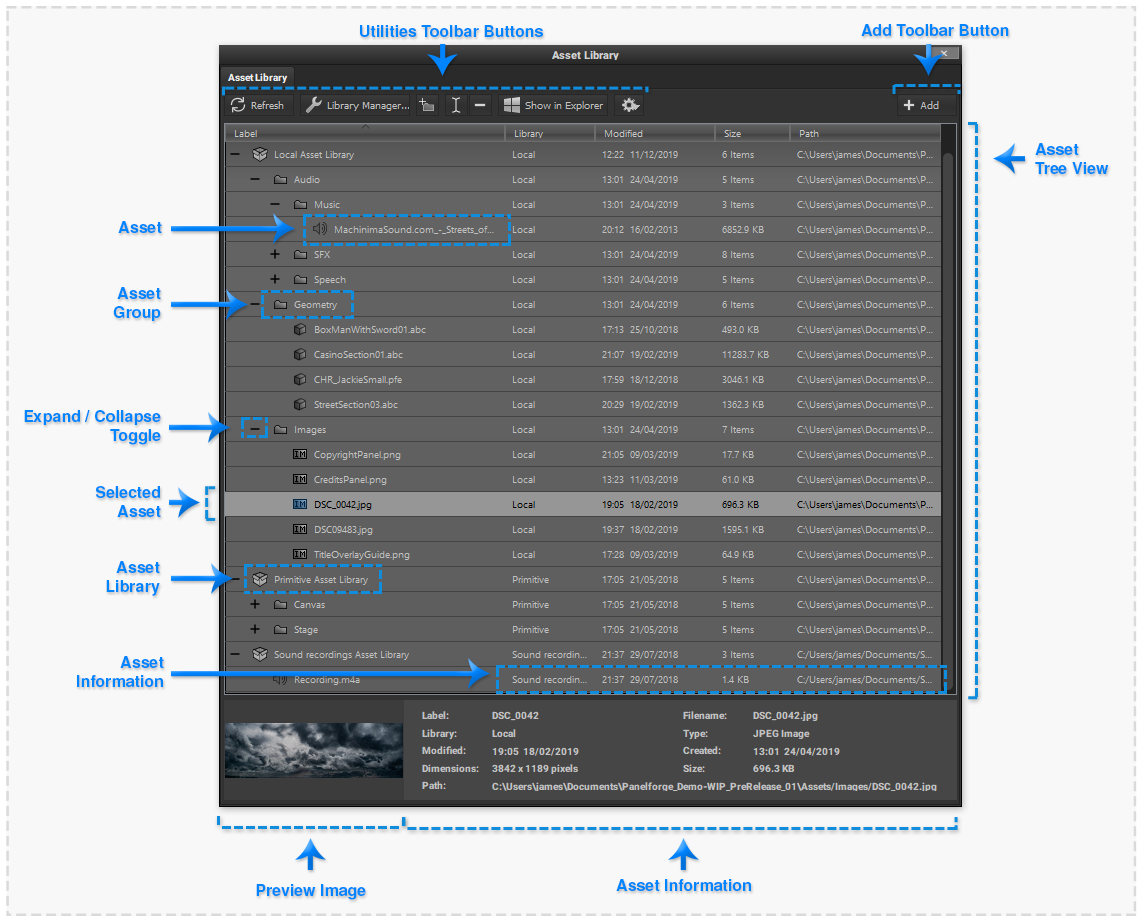
Task: Collapse the Geometry folder
Action: 255,305
